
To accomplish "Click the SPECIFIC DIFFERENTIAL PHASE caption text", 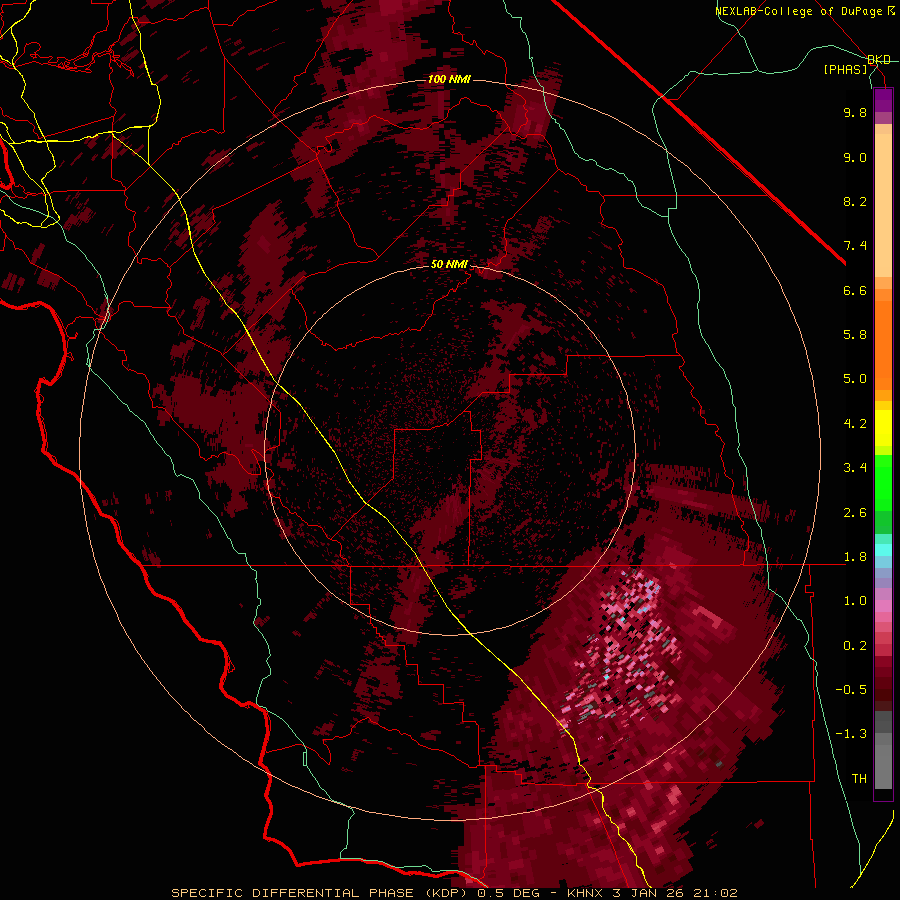I will tap(293, 893).
